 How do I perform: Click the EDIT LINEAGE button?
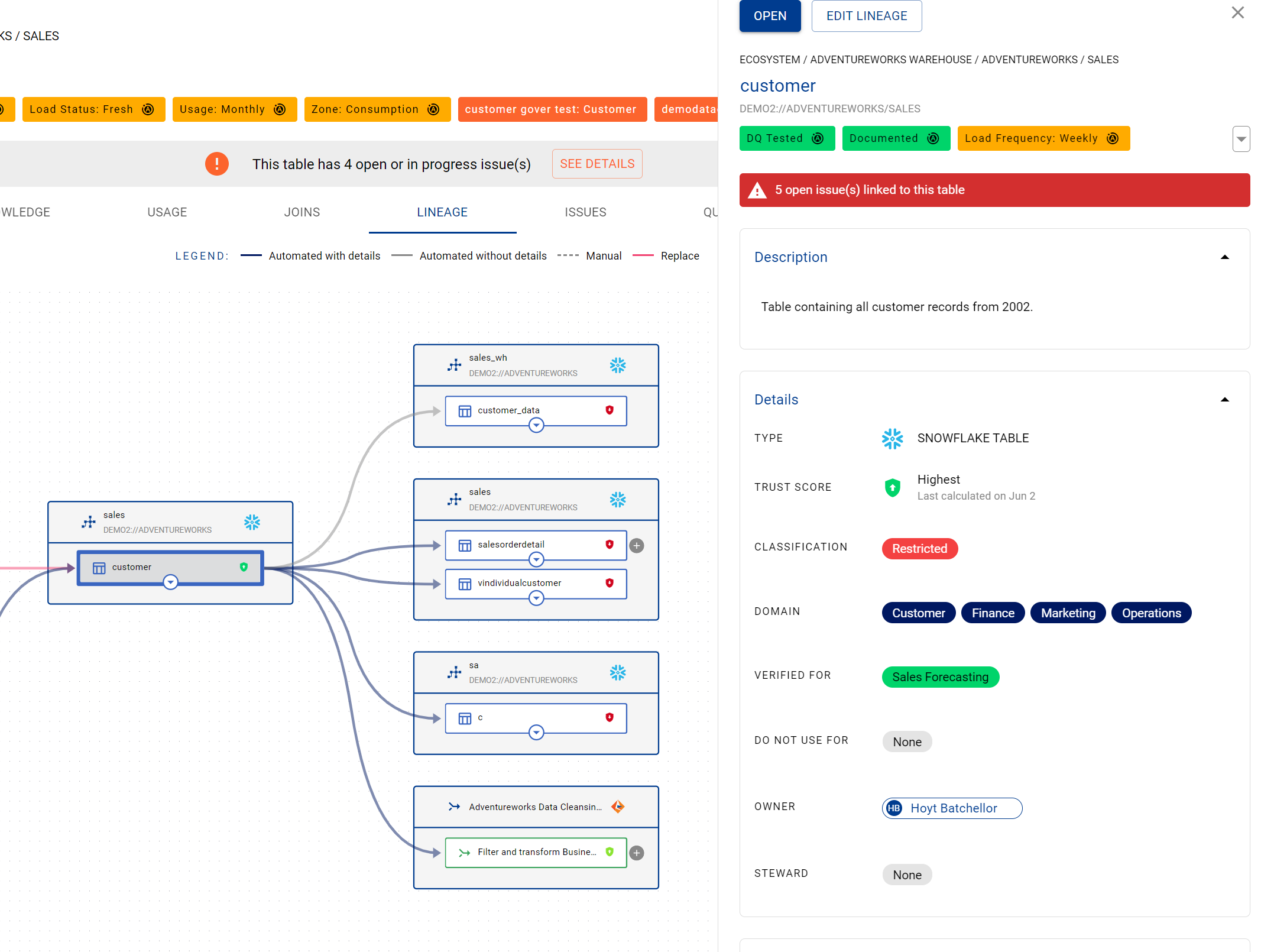[866, 16]
